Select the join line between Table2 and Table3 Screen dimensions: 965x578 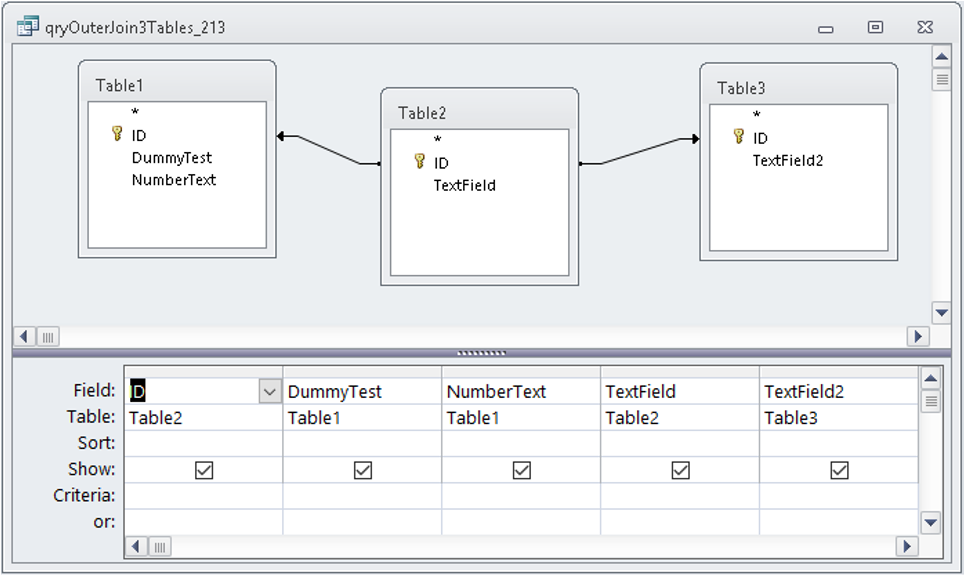639,151
